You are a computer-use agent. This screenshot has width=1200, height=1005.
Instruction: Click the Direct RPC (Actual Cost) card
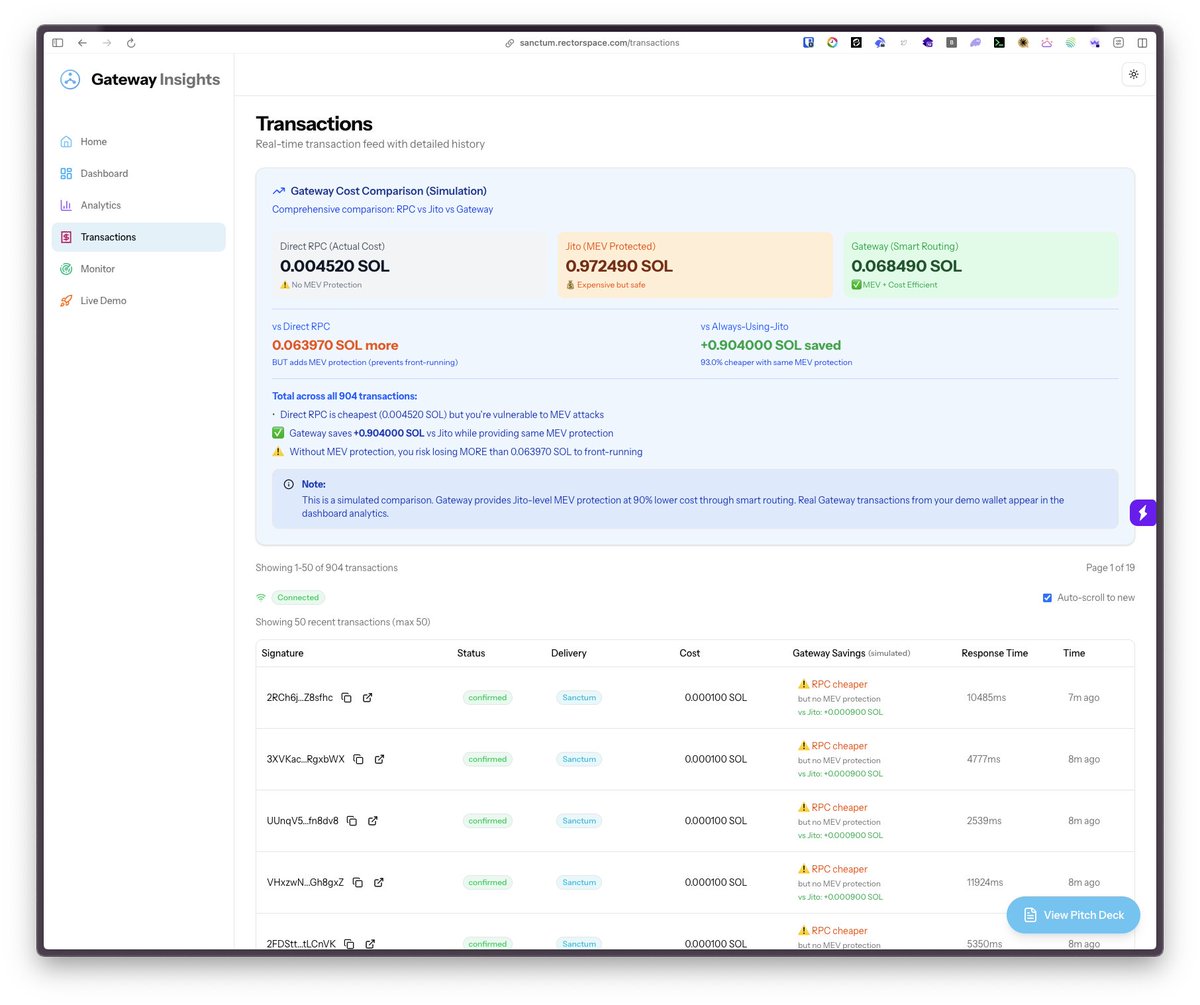tap(410, 265)
